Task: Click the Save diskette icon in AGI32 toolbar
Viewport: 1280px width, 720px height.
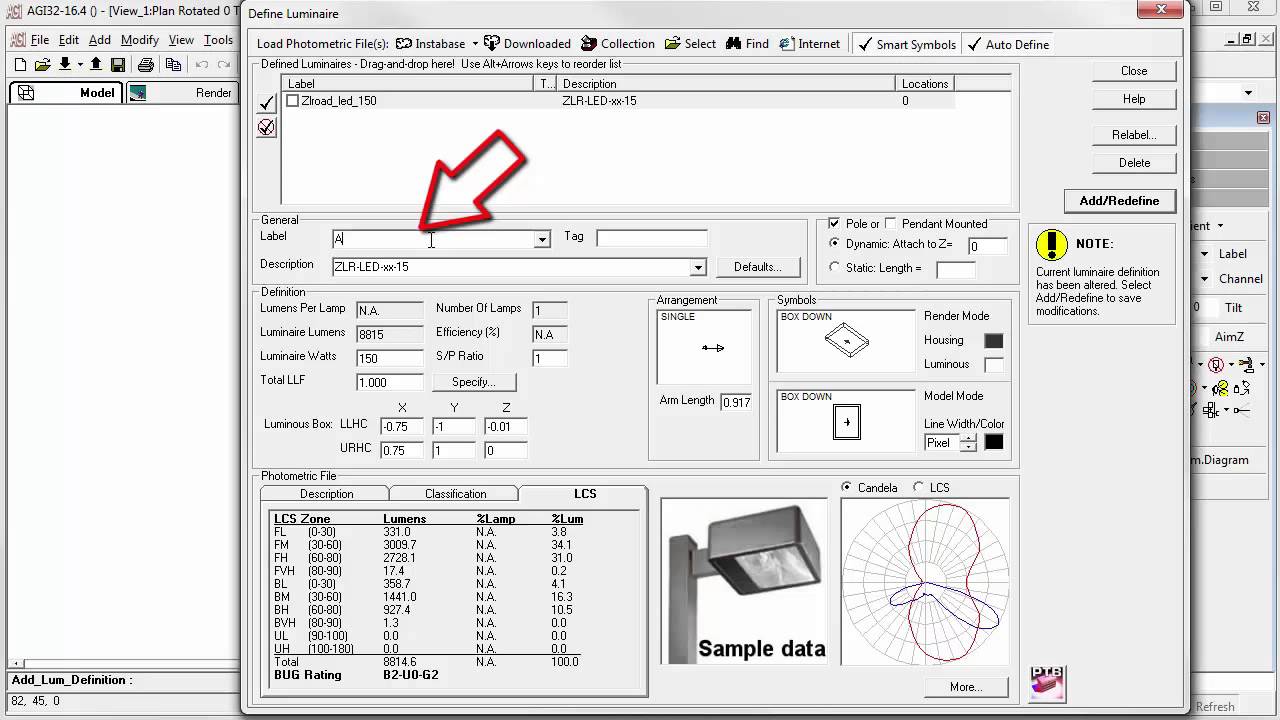Action: click(x=118, y=65)
